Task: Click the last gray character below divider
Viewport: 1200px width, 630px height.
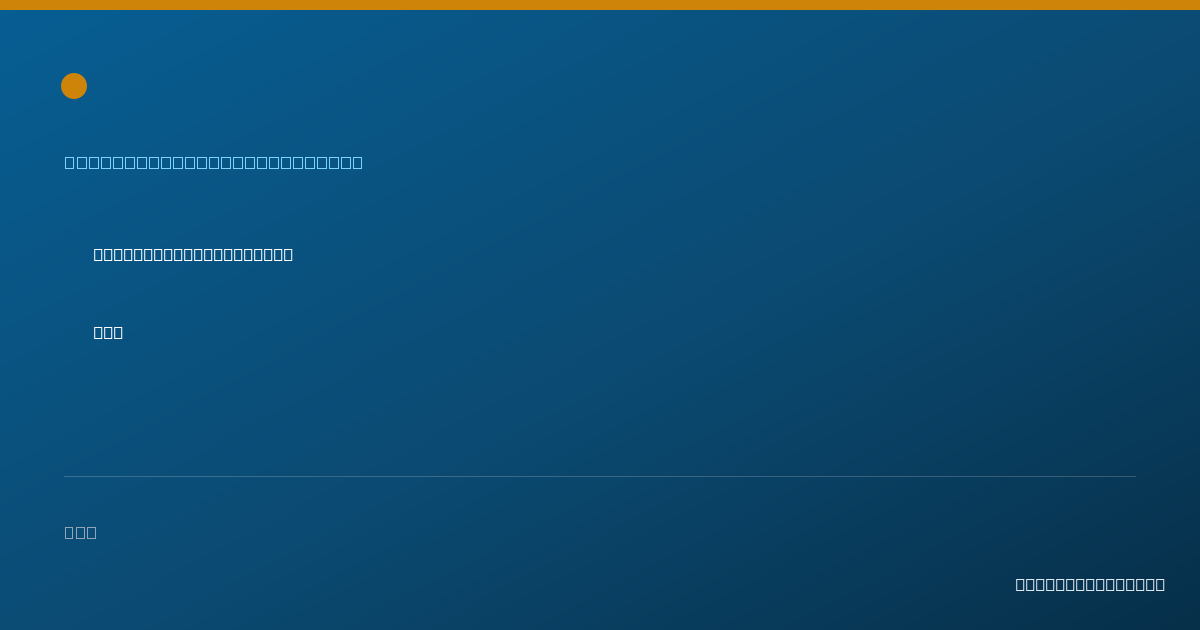Action: point(92,532)
